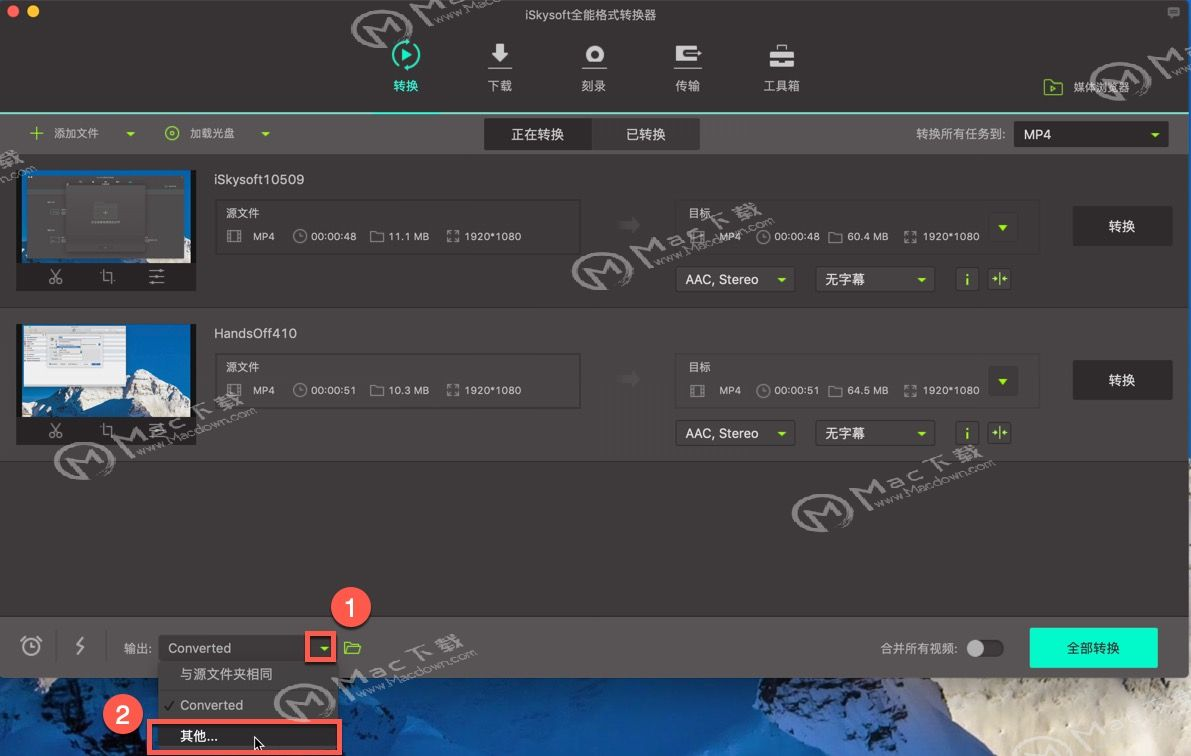Open subtitle (无字幕) dropdown for HandsOff410

874,433
